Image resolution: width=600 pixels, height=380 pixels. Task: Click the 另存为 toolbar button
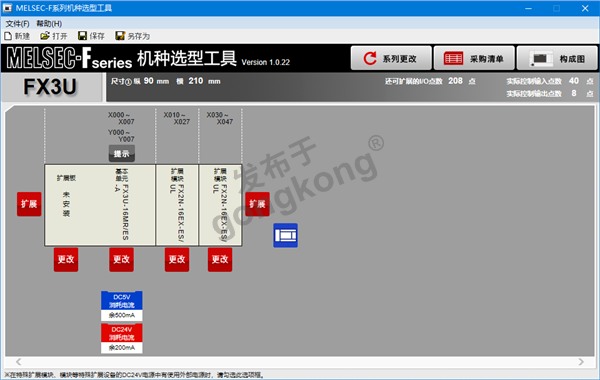(133, 36)
